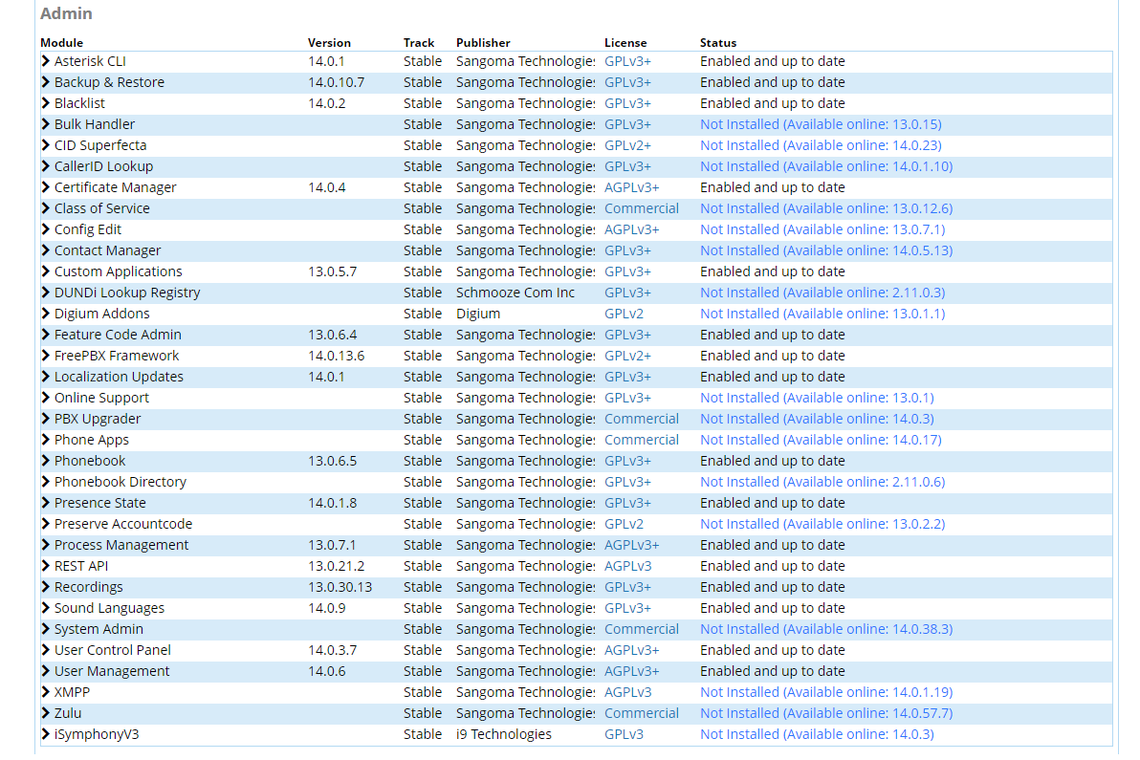Screen dimensions: 1140x760
Task: Click chevron next to FreePBX Framework
Action: 46,355
